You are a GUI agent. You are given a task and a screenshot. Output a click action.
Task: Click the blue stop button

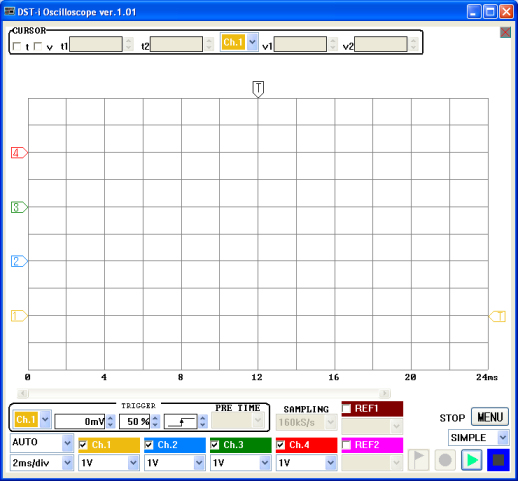498,460
